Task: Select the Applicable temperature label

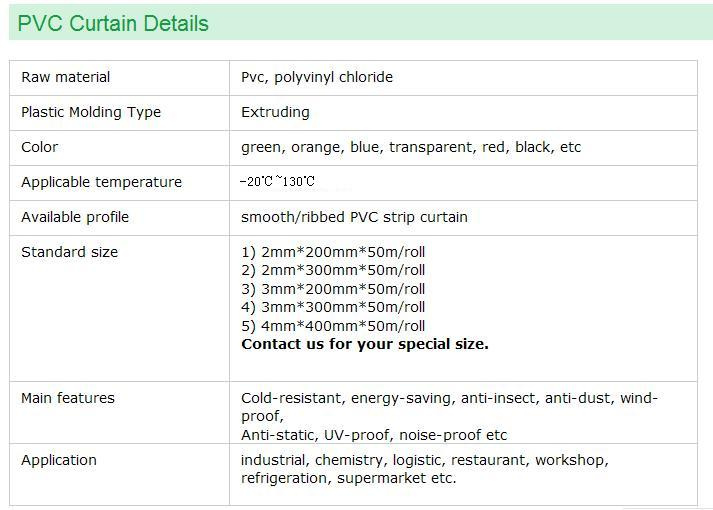Action: (x=101, y=182)
